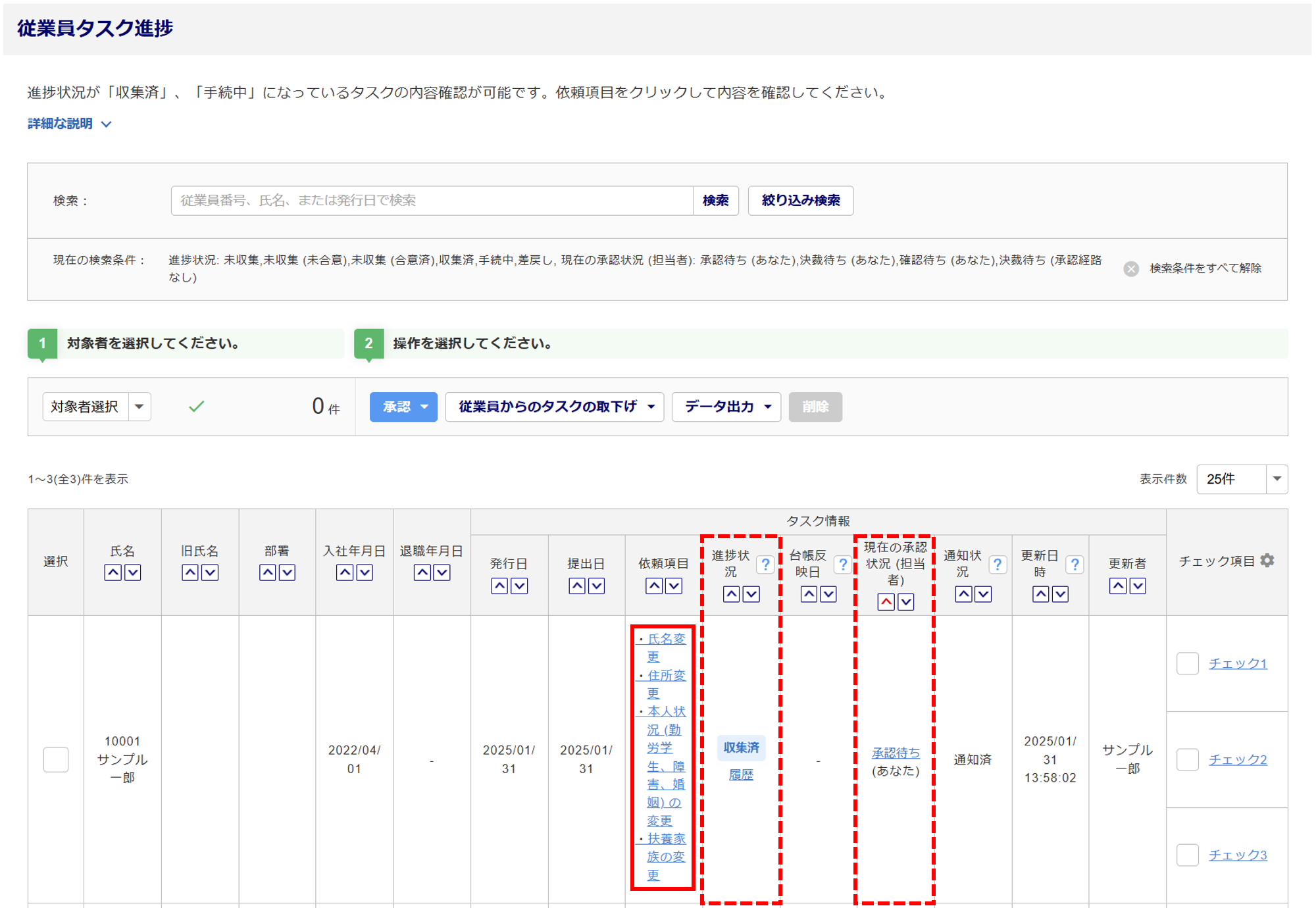Open the 履歴 link under 収集済
Image resolution: width=1316 pixels, height=908 pixels.
click(x=741, y=775)
